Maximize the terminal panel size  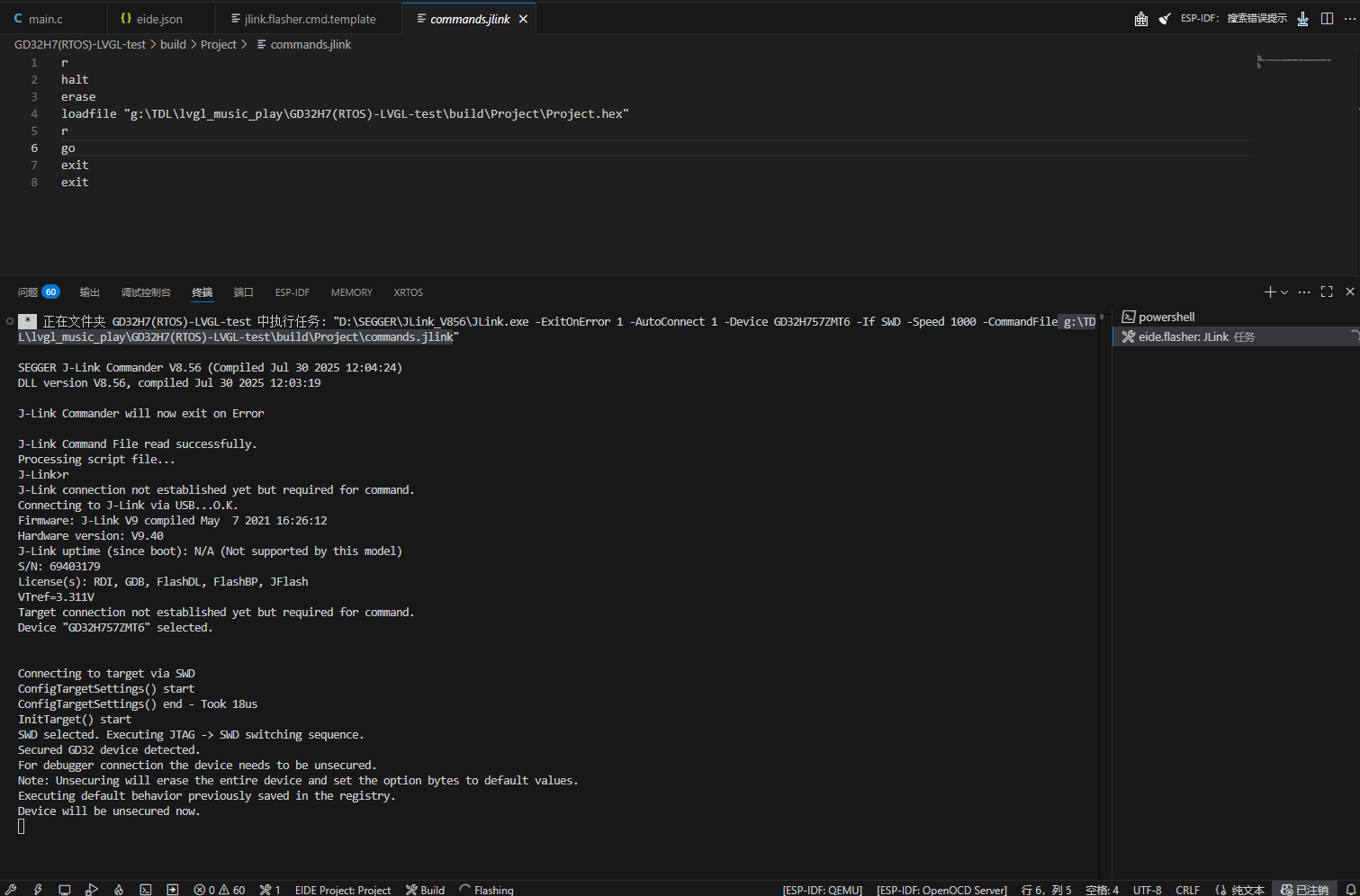point(1327,291)
